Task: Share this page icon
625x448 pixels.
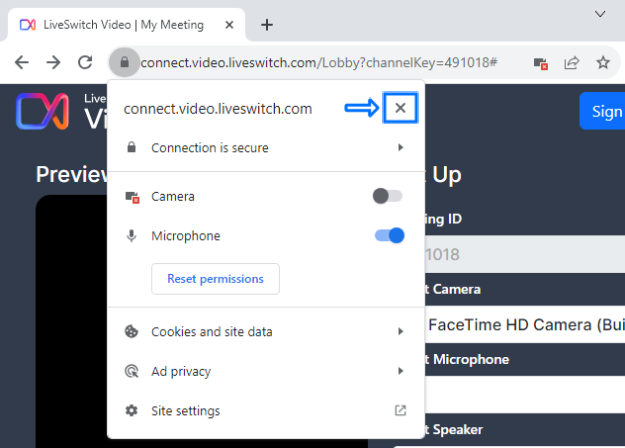Action: coord(572,63)
